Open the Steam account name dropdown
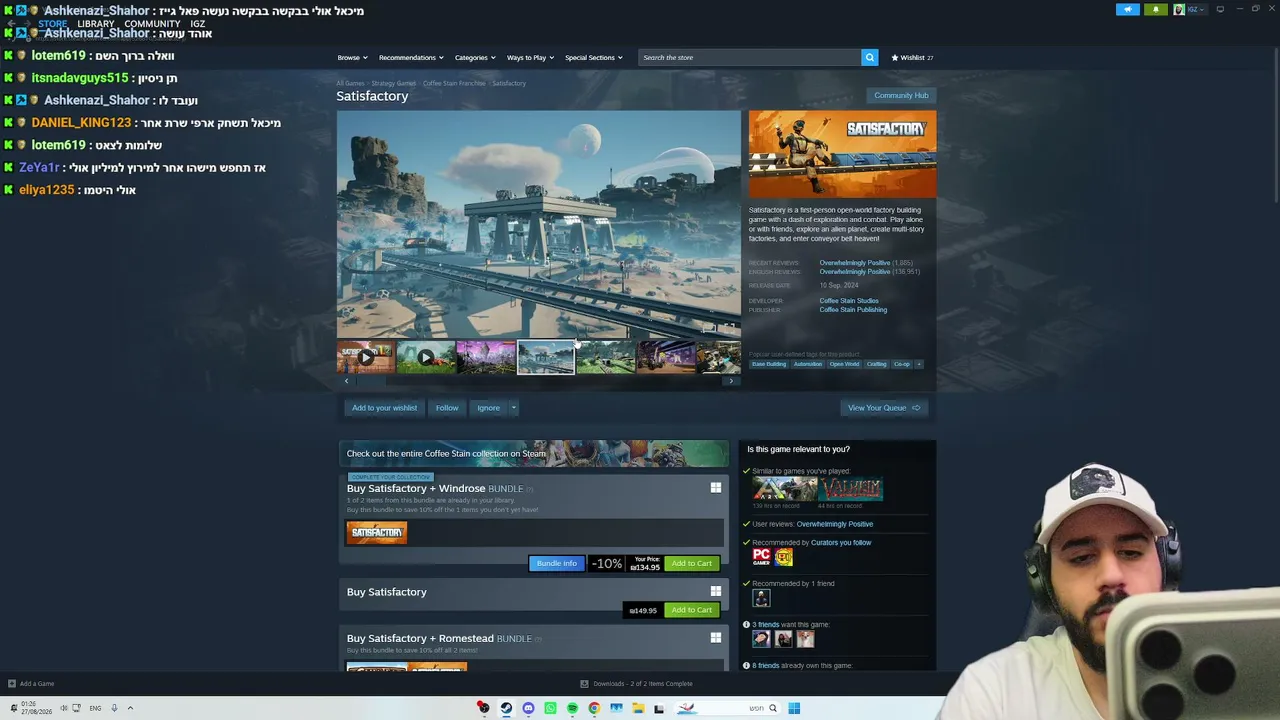The height and width of the screenshot is (720, 1280). pyautogui.click(x=1195, y=9)
